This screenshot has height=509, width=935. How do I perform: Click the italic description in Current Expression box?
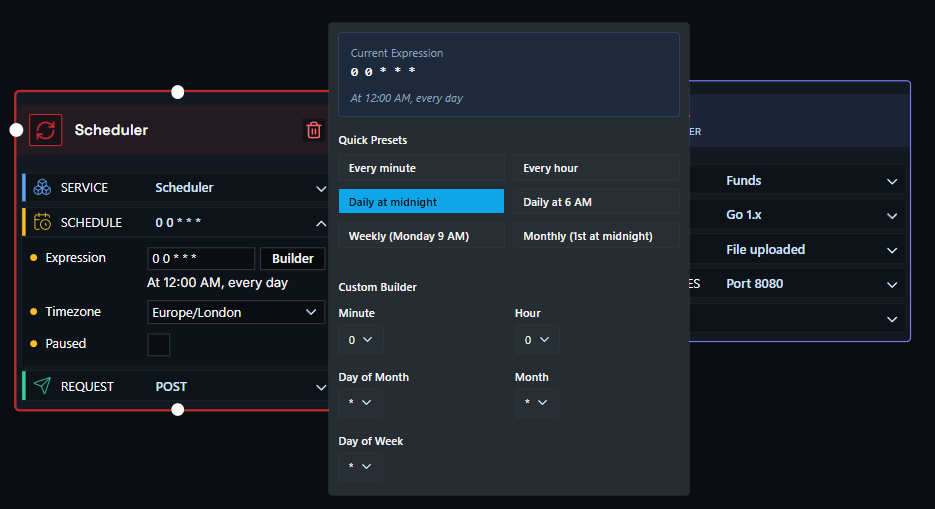[x=407, y=98]
